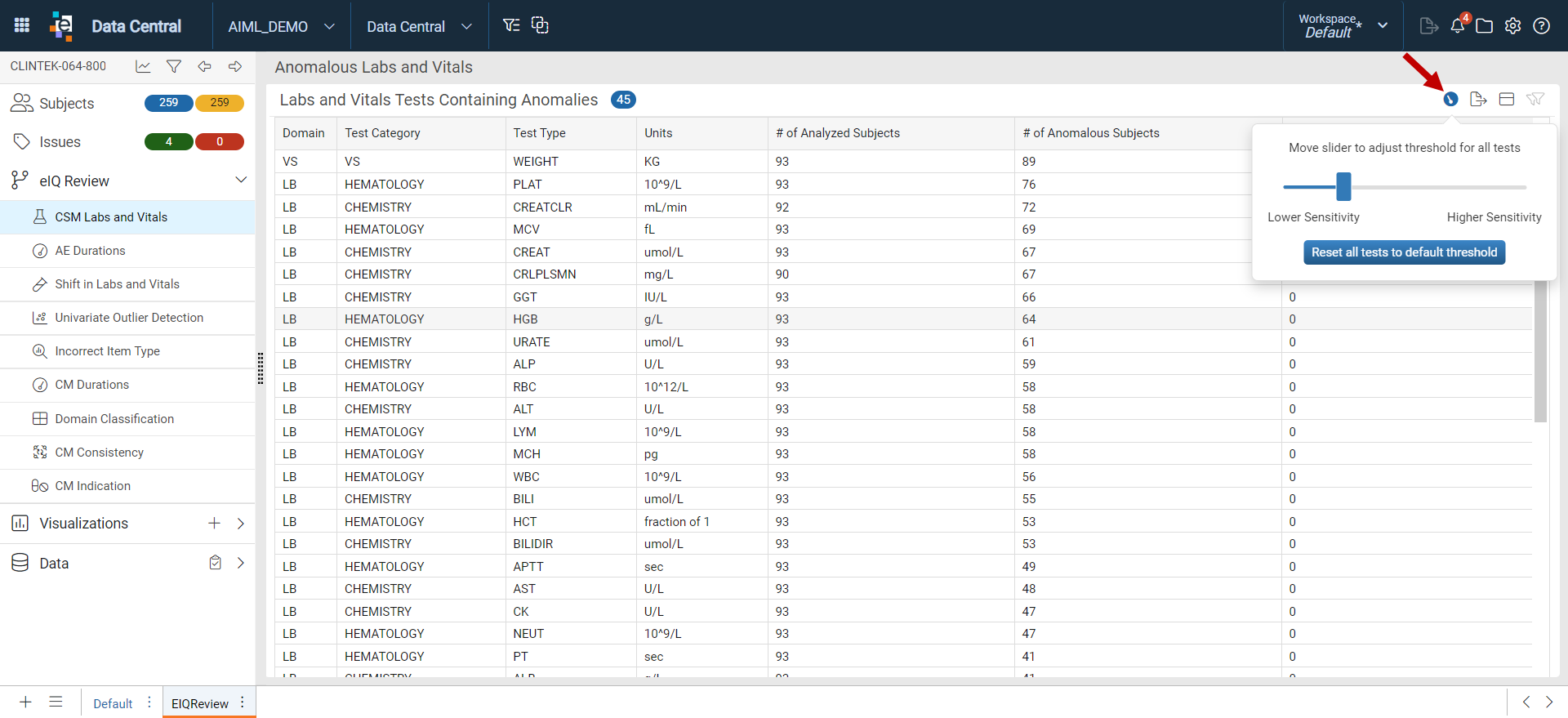Open help question mark icon

click(1542, 26)
